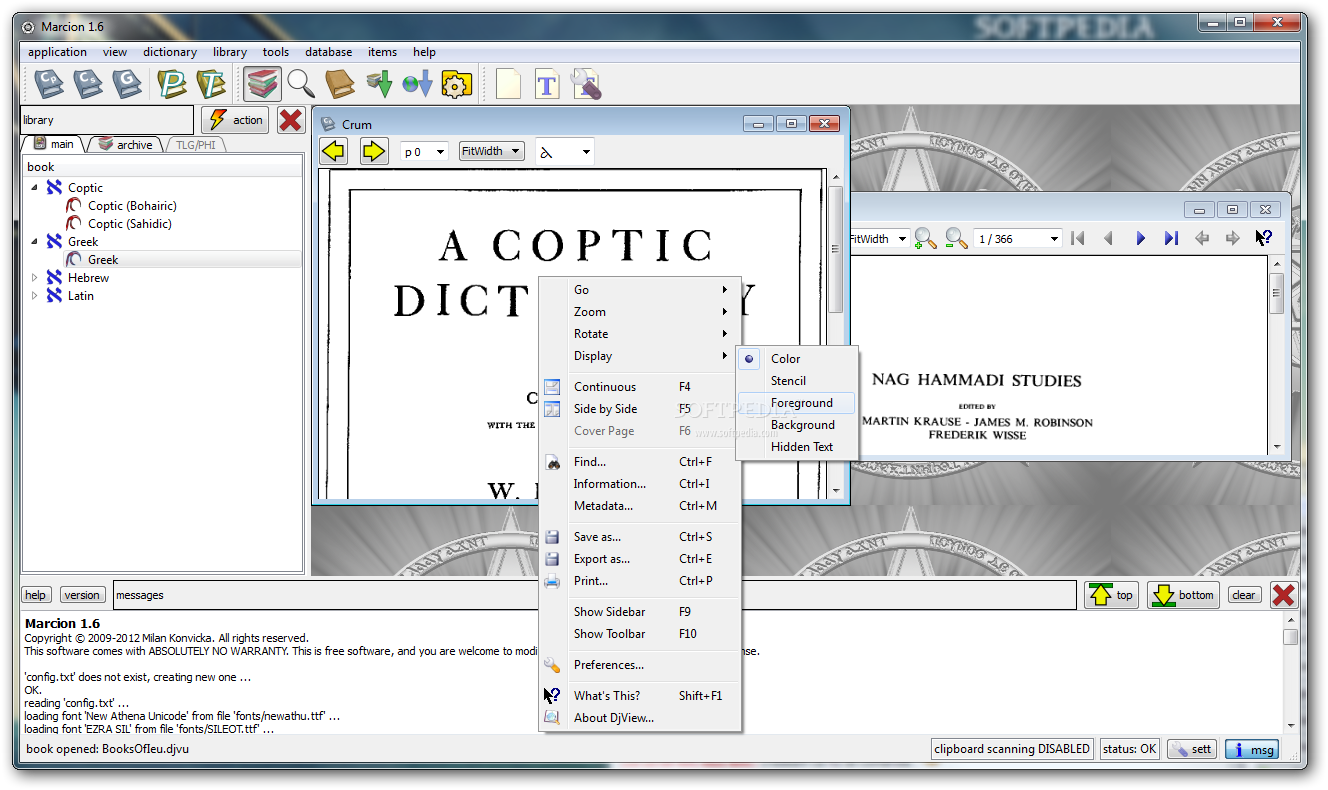Open the Coptic letter dropdown in Crum

[x=565, y=152]
